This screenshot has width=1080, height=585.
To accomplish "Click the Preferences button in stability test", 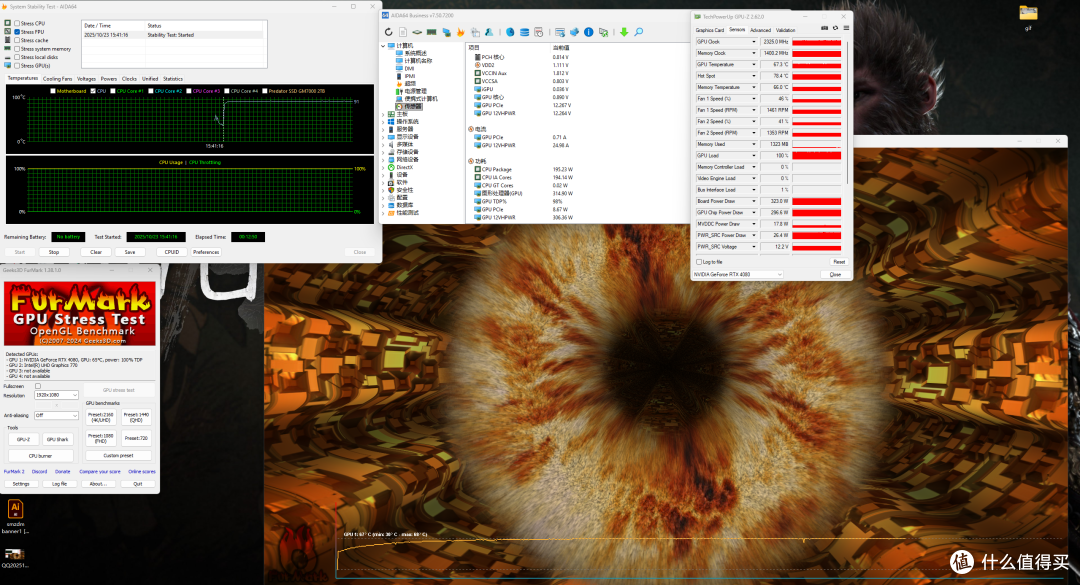I will tap(206, 252).
